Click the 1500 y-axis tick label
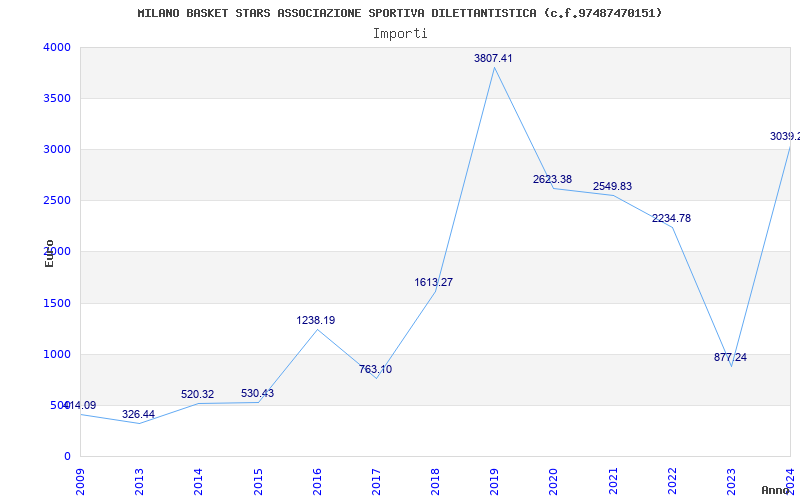Image resolution: width=800 pixels, height=500 pixels. pyautogui.click(x=55, y=304)
